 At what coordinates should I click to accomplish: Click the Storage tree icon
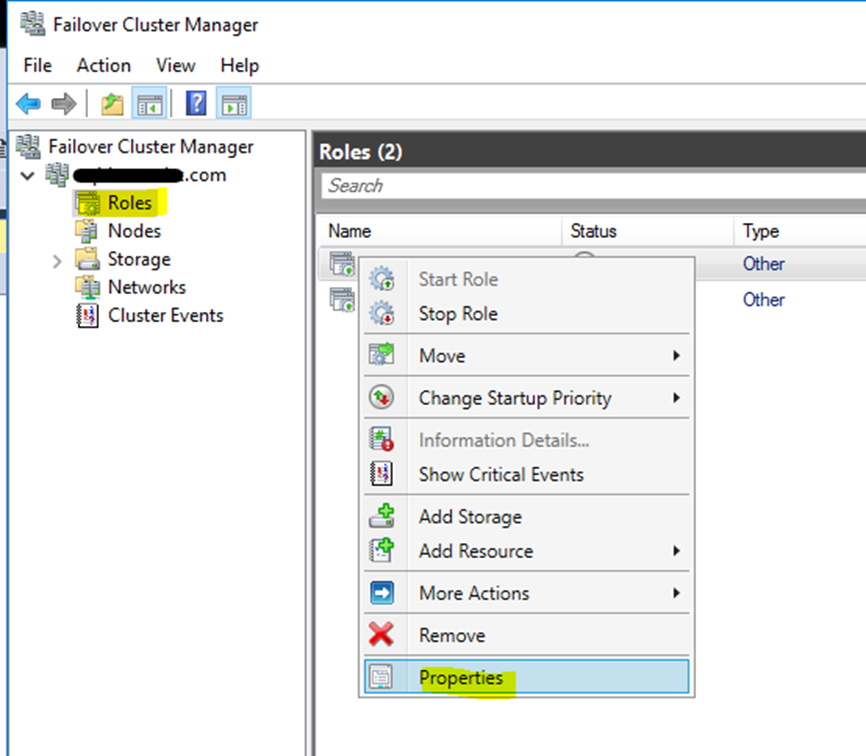(87, 259)
